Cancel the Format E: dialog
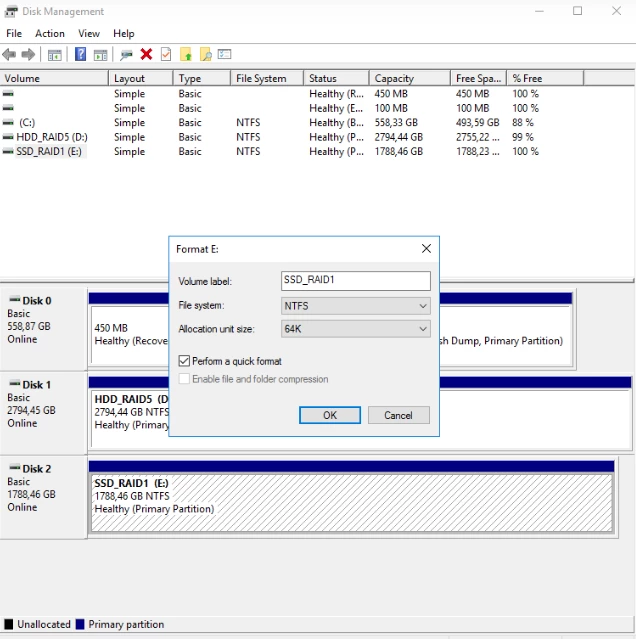The width and height of the screenshot is (636, 639). pos(398,415)
